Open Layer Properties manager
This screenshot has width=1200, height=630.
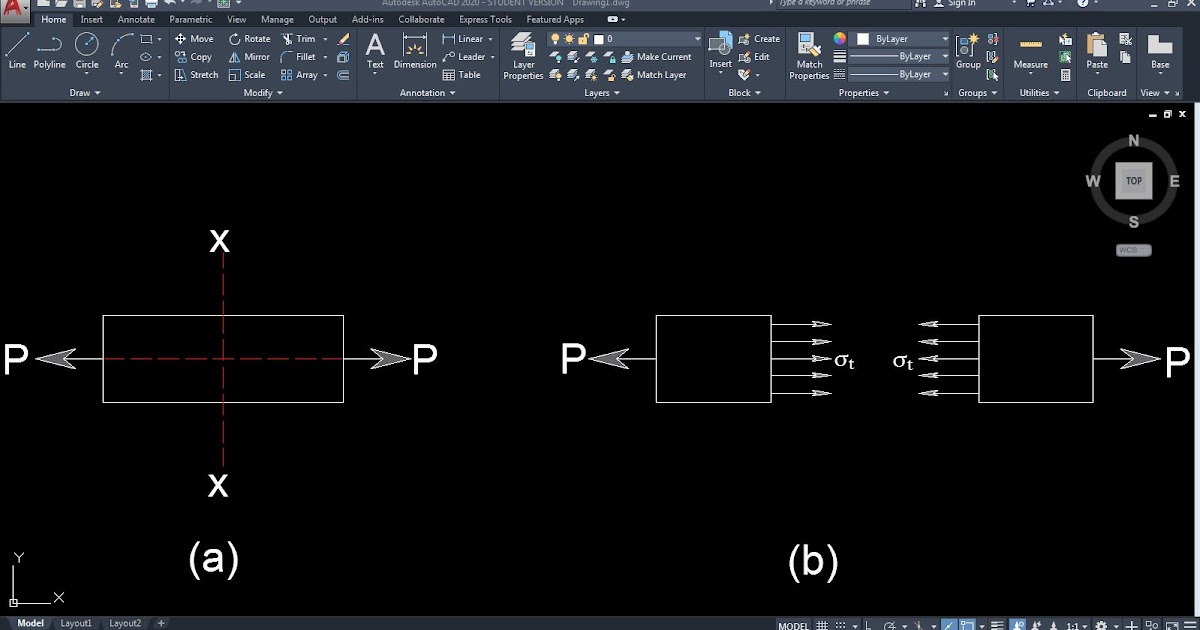point(523,55)
